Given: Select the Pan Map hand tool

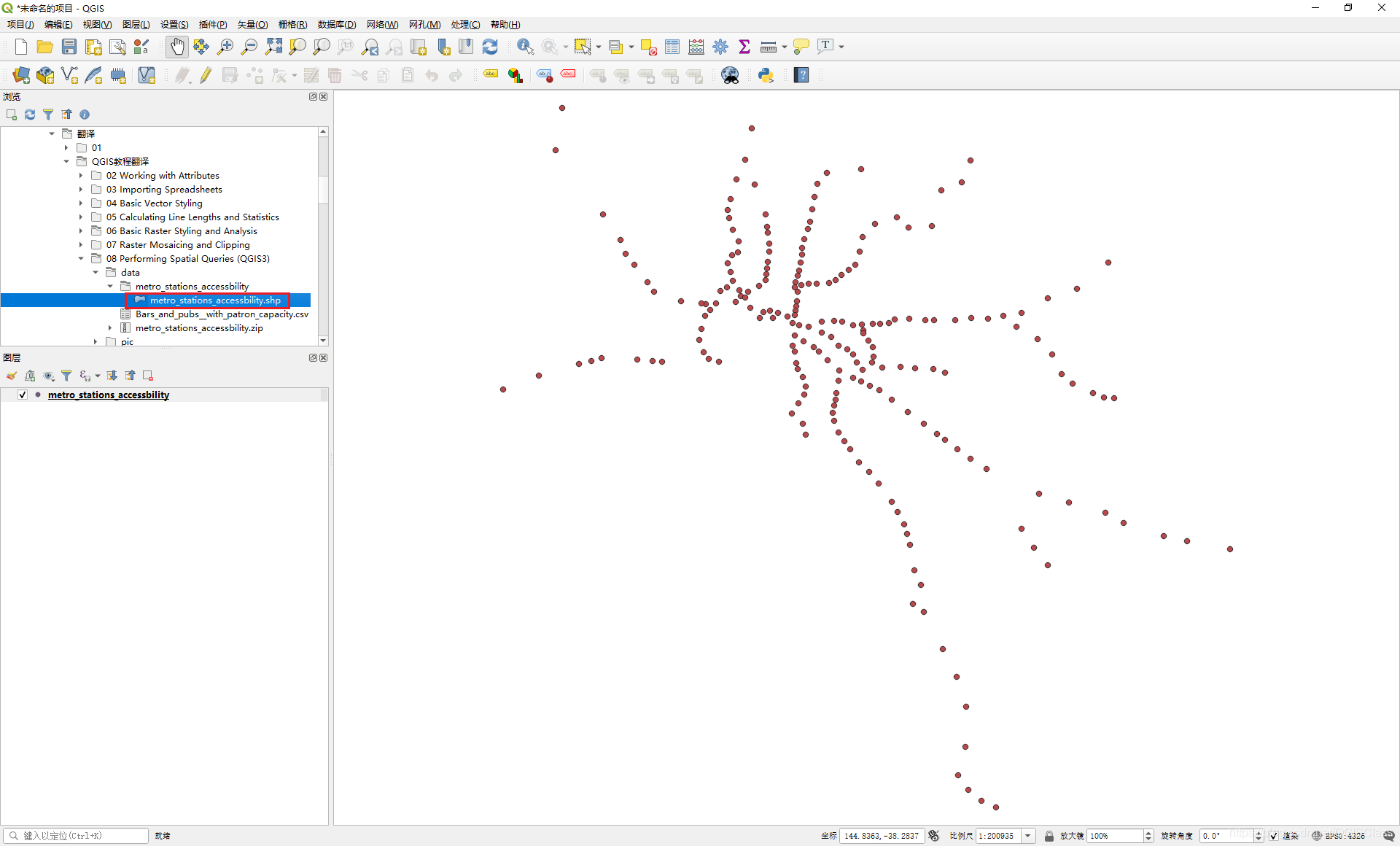Looking at the screenshot, I should click(x=176, y=47).
